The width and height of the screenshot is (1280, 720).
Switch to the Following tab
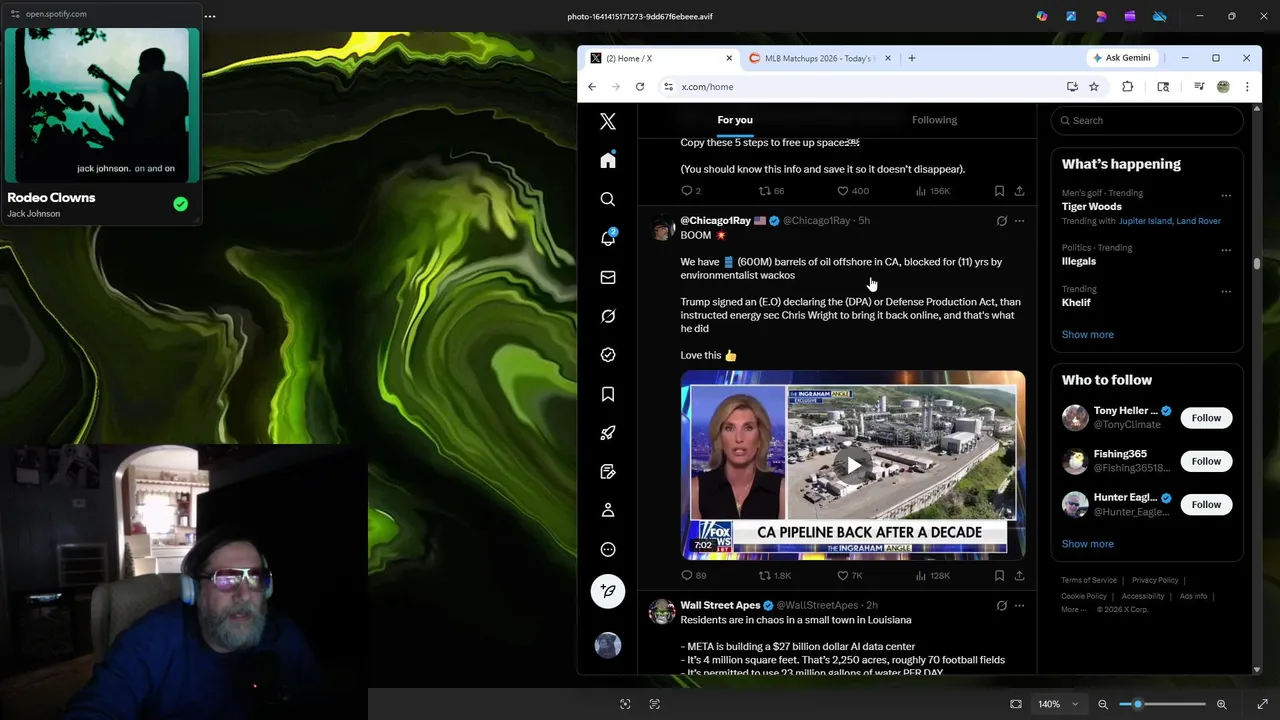click(934, 120)
